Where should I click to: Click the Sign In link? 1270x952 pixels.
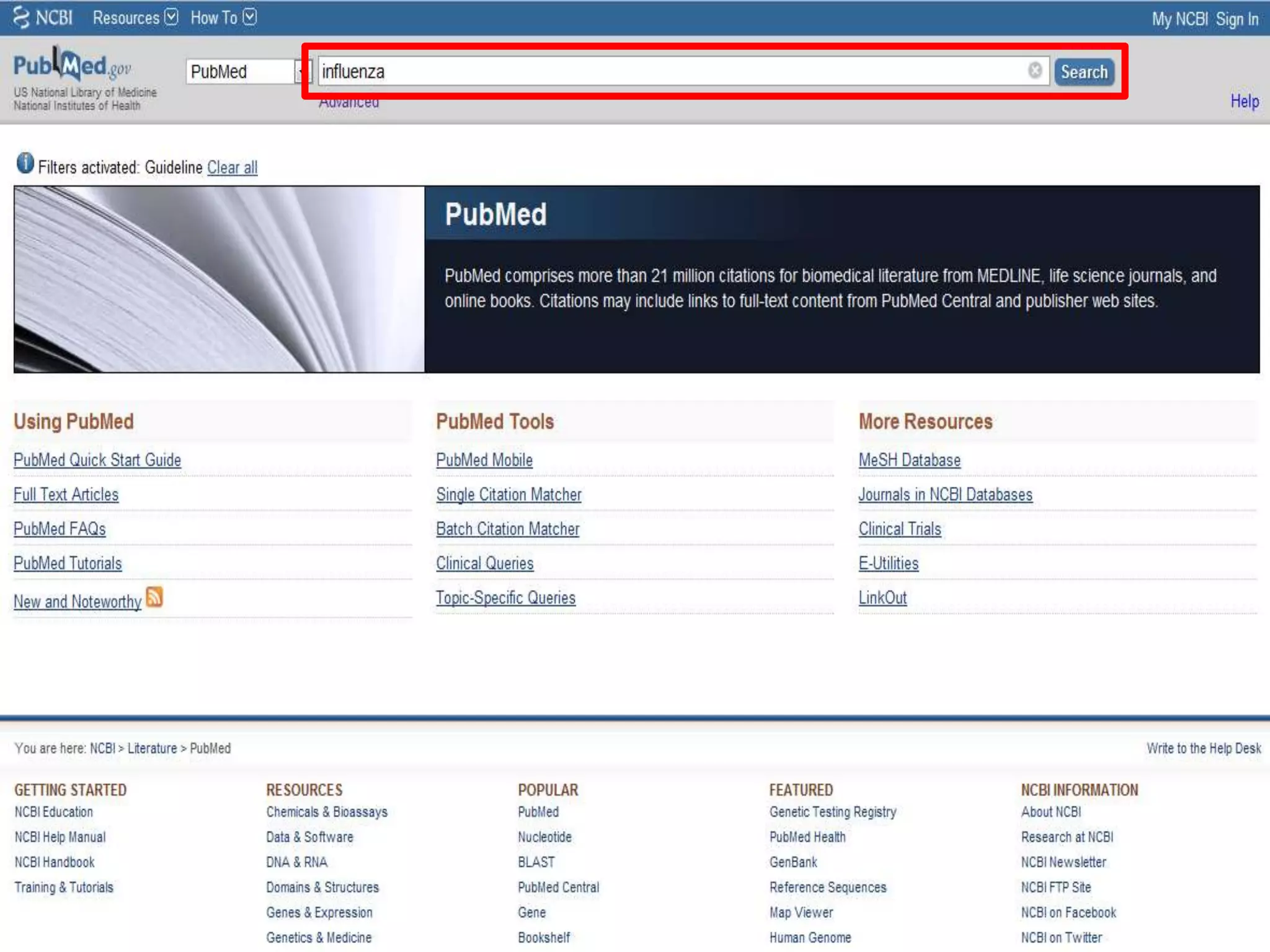pos(1237,19)
